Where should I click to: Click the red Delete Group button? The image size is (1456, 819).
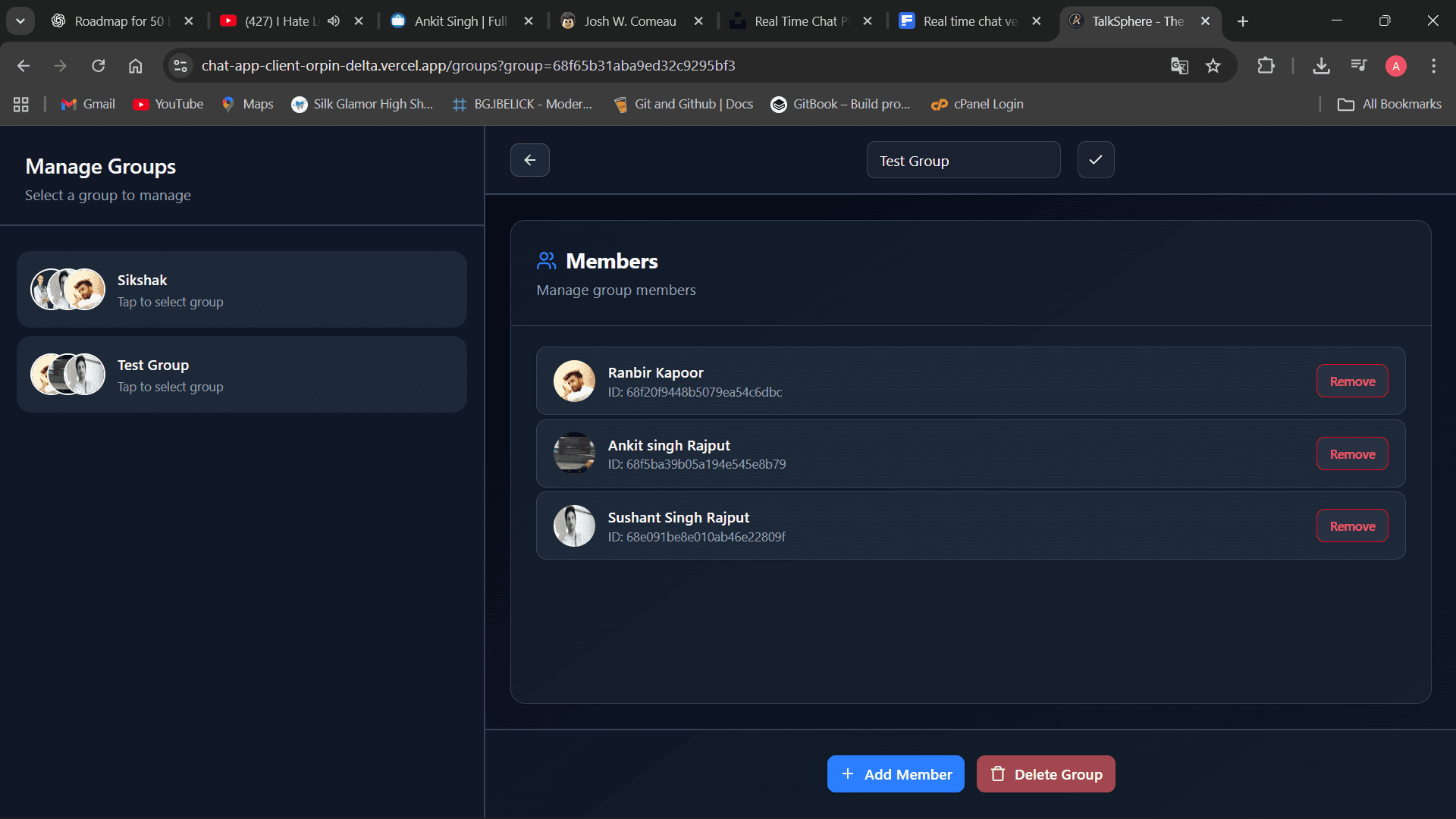pos(1045,774)
